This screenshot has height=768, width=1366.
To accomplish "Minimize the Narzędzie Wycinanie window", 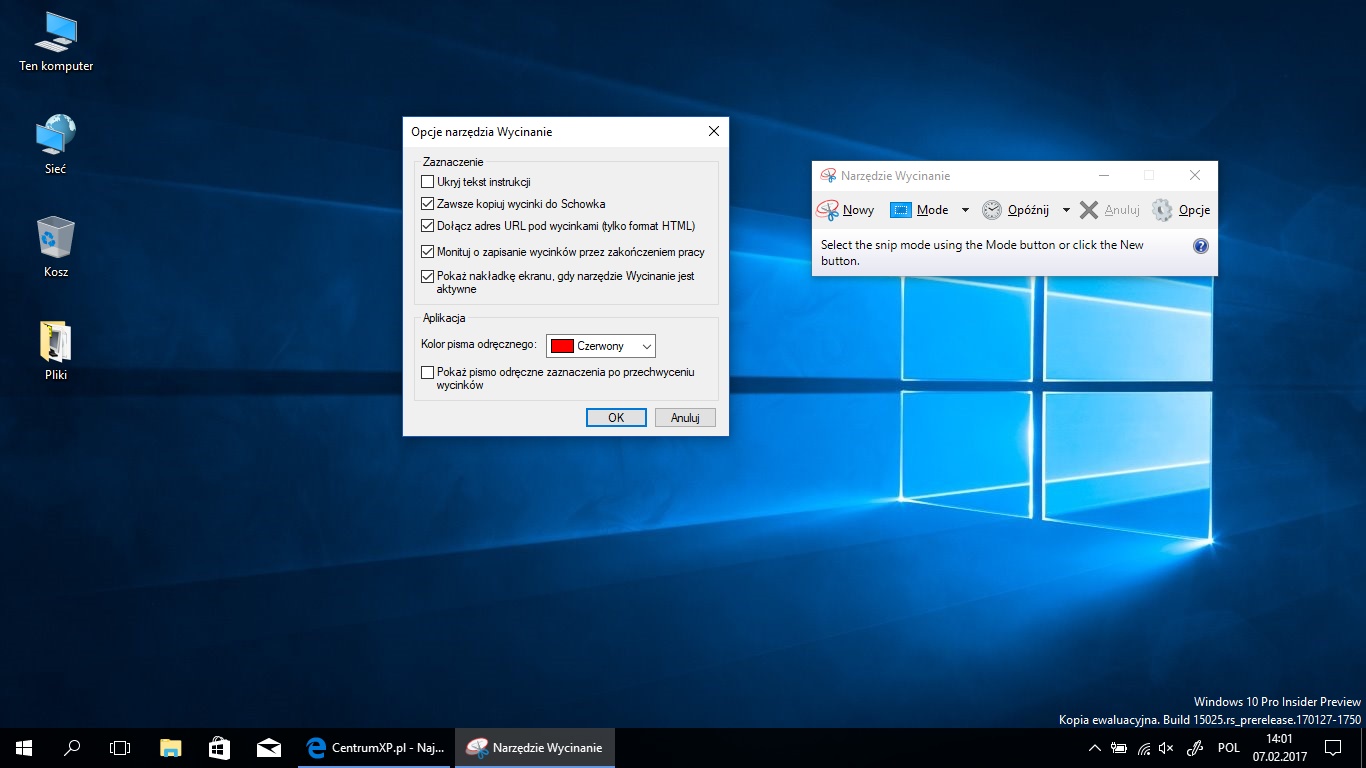I will point(1103,175).
